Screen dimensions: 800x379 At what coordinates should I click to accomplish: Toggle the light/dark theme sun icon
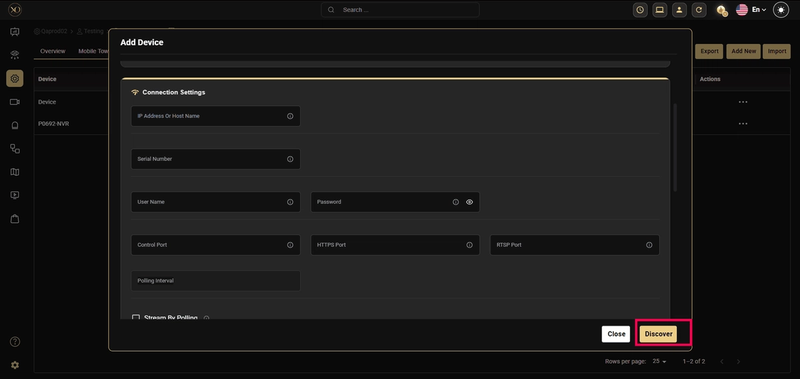click(x=781, y=10)
